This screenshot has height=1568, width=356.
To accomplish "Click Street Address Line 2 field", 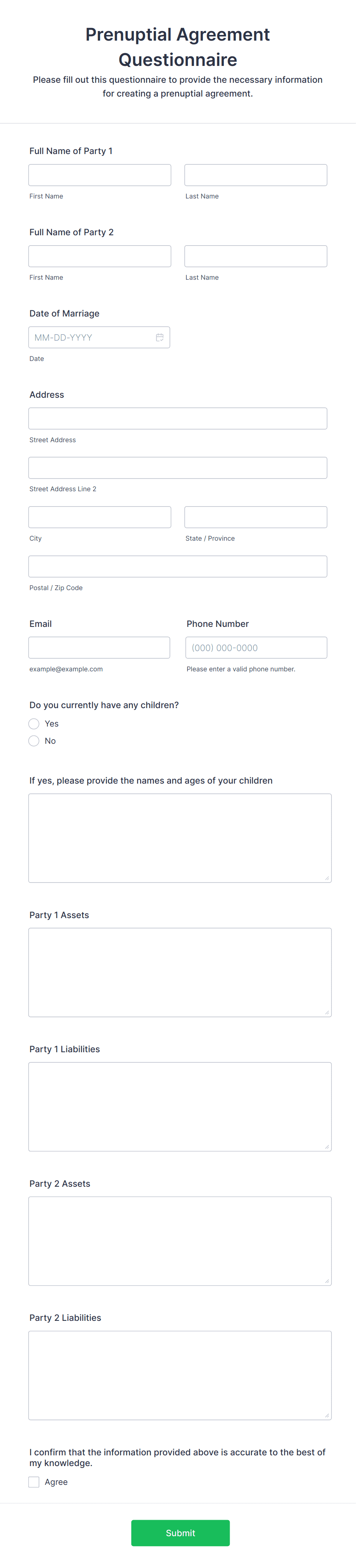I will pyautogui.click(x=178, y=467).
